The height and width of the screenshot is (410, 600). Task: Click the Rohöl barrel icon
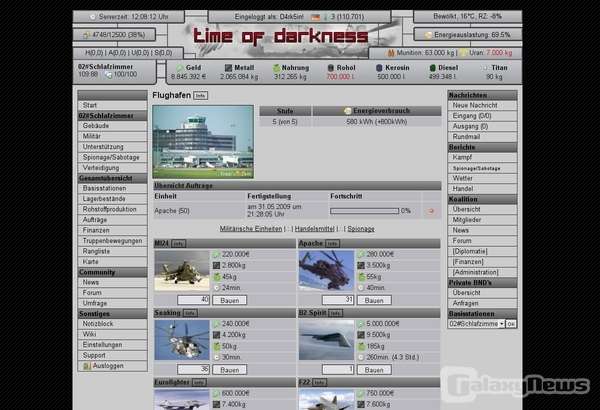(331, 68)
